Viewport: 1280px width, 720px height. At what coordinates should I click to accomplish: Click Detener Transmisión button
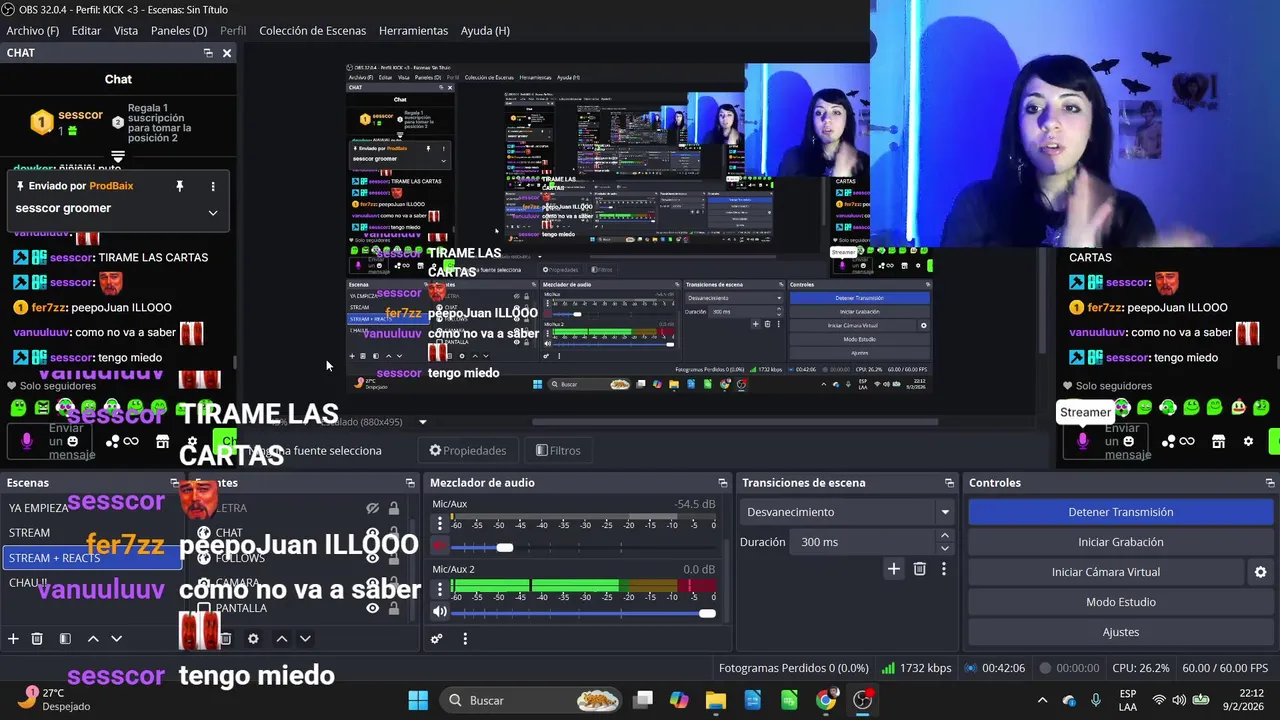[x=1120, y=512]
